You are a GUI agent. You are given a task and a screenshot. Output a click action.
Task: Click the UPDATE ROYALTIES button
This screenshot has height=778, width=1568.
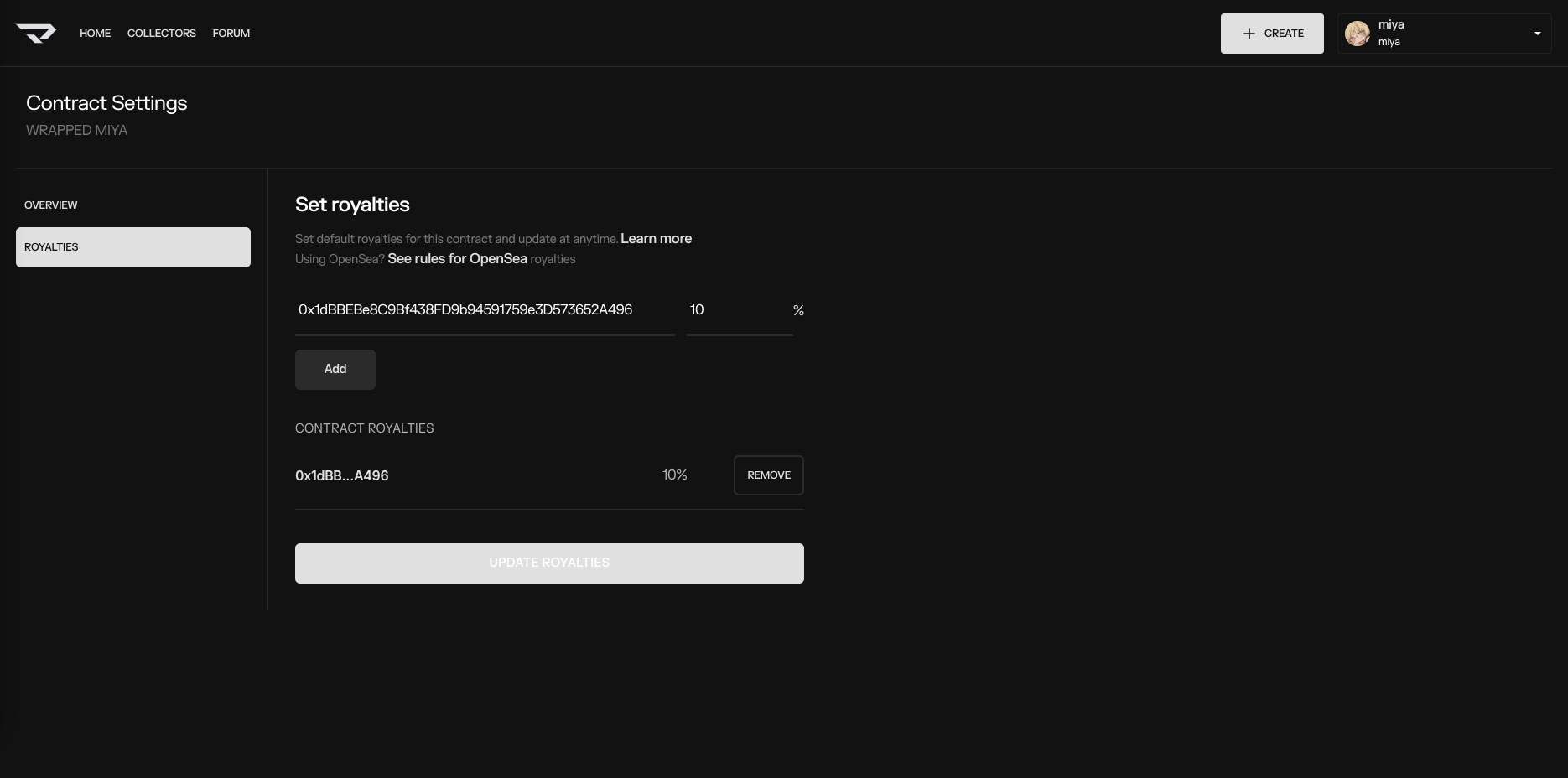[x=549, y=563]
